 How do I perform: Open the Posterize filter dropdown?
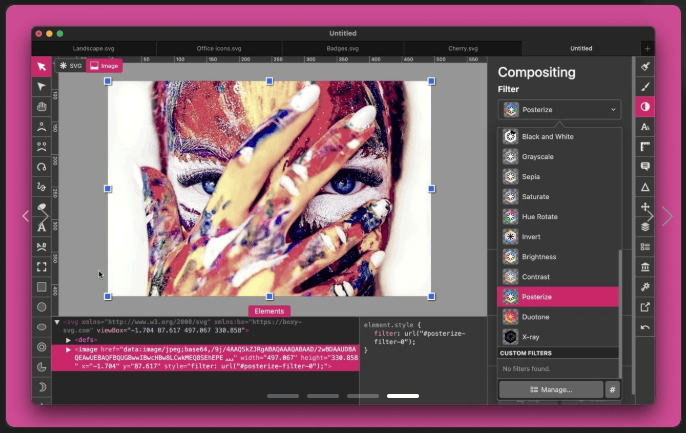[x=560, y=109]
